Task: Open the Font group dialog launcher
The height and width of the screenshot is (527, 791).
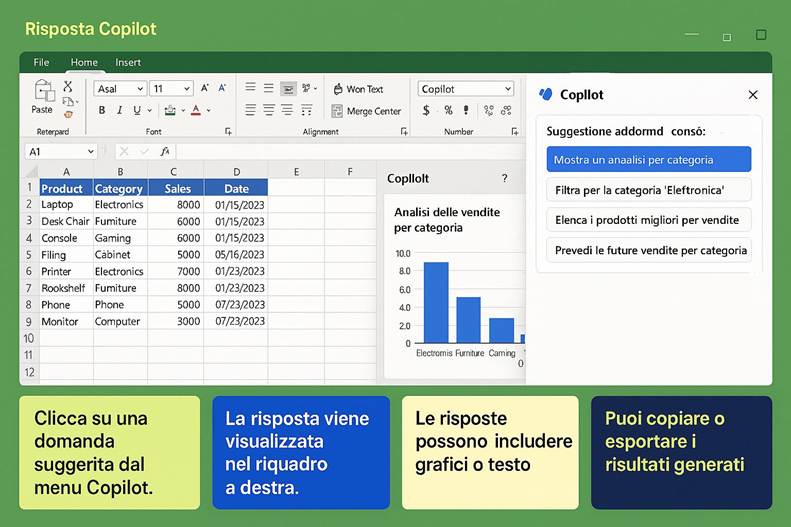Action: pyautogui.click(x=228, y=132)
